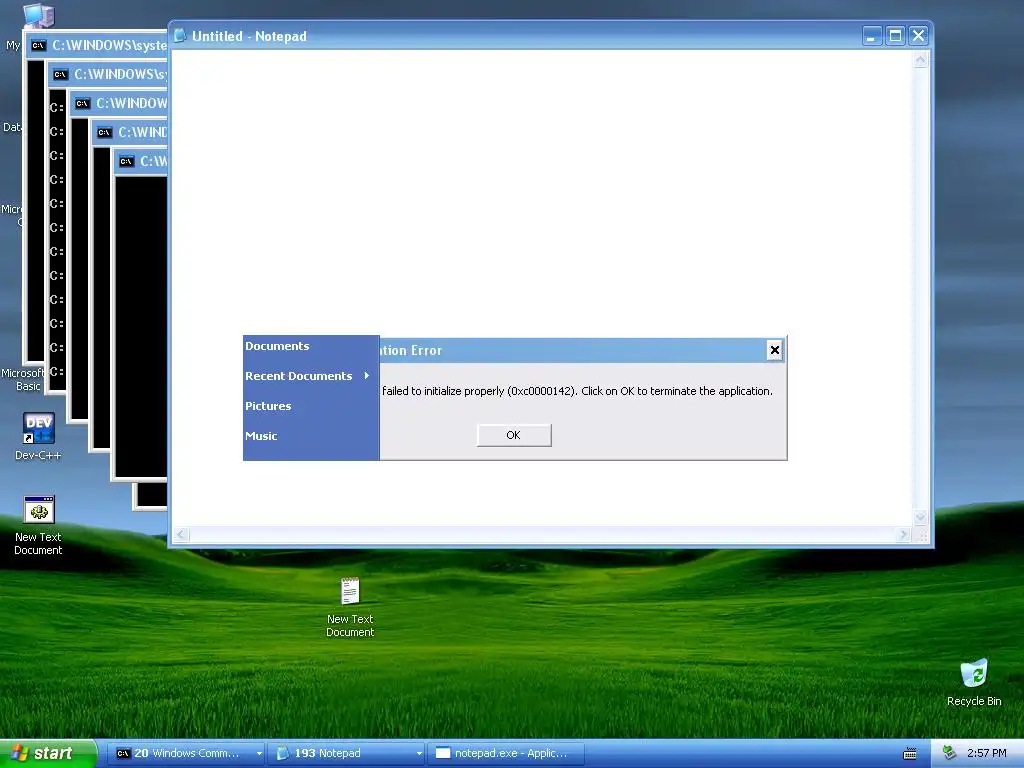Select the gear New Text Document icon
Image resolution: width=1024 pixels, height=768 pixels.
39,525
